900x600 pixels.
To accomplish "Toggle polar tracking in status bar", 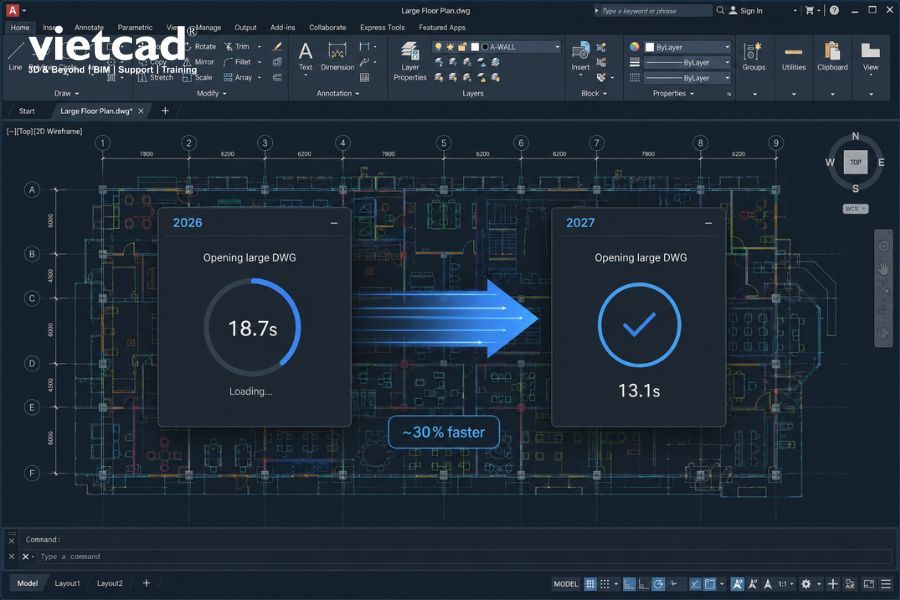I will pyautogui.click(x=658, y=584).
